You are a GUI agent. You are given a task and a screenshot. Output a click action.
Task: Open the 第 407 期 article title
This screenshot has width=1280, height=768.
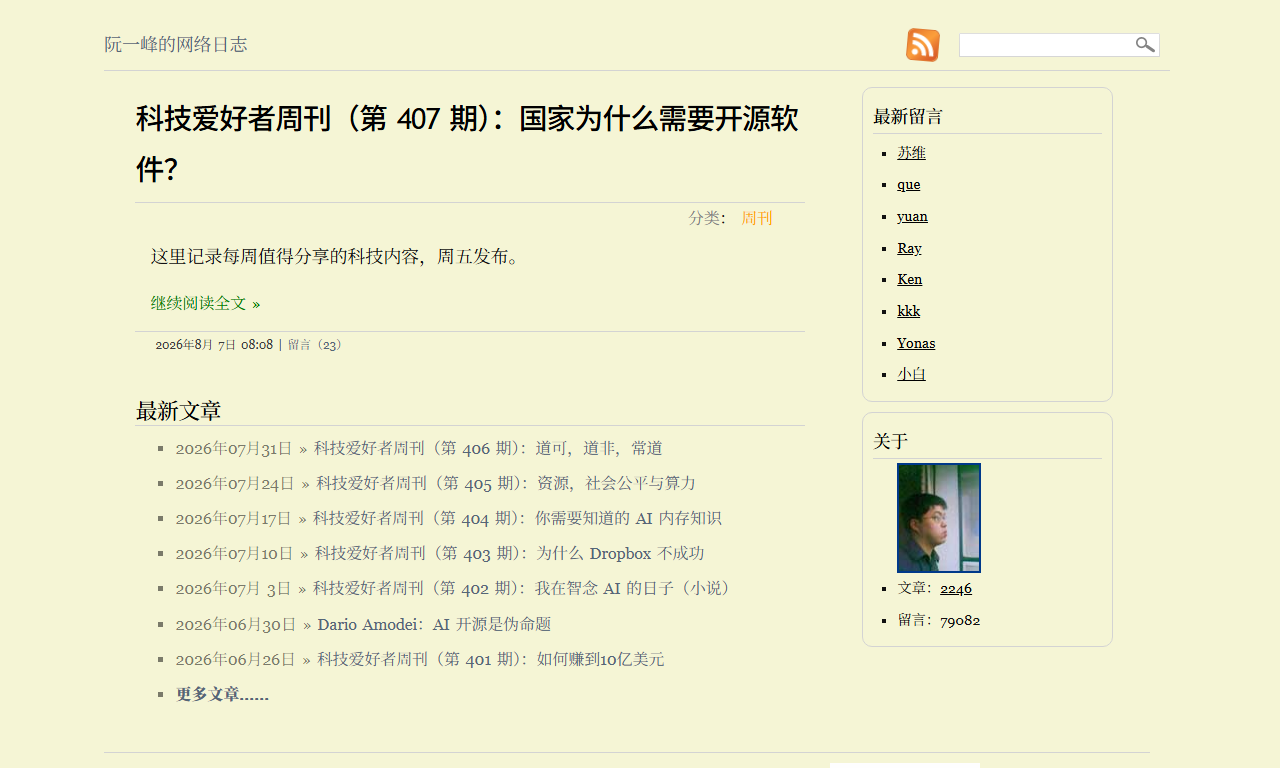click(x=467, y=144)
